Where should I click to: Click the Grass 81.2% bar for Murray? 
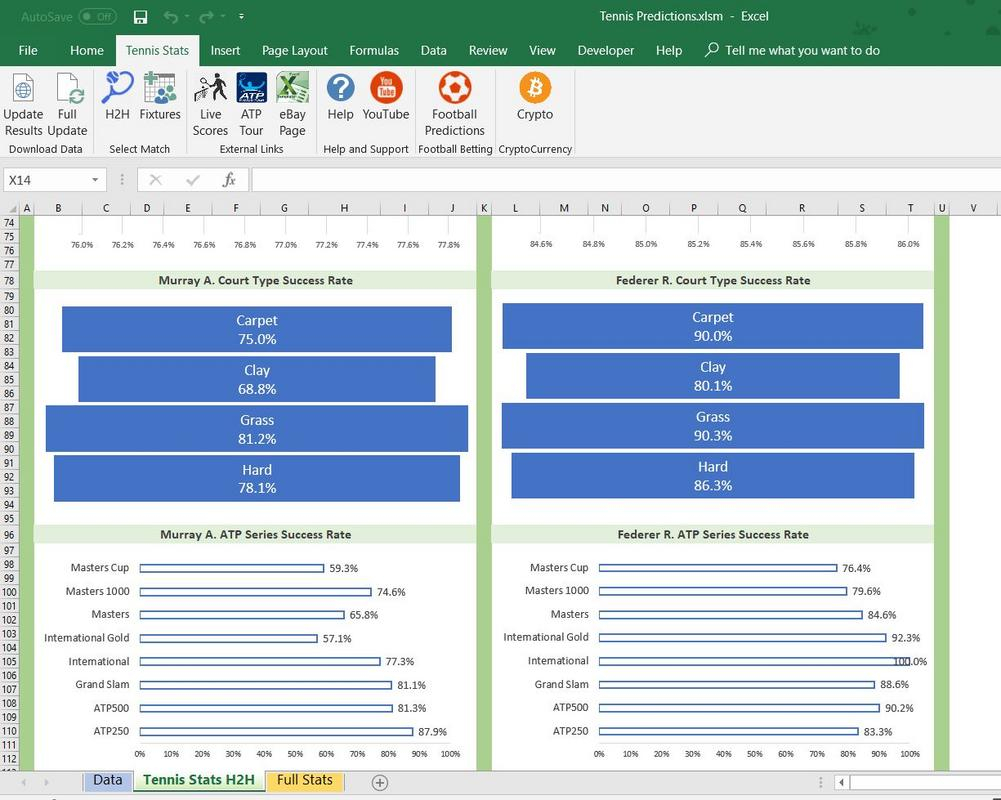click(x=257, y=428)
